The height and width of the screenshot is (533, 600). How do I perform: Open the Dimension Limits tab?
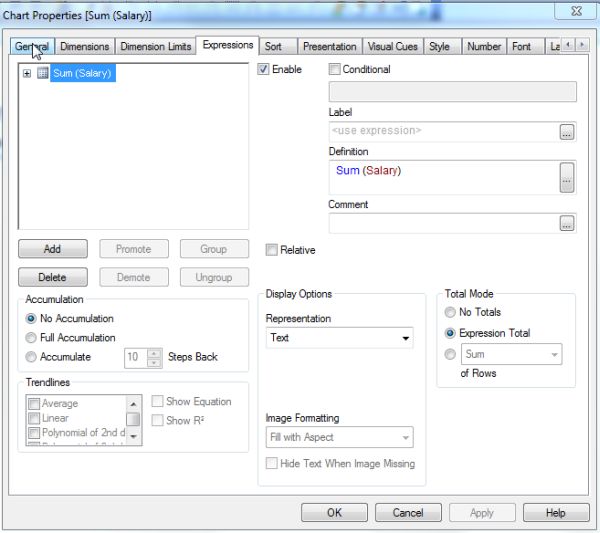click(x=156, y=47)
